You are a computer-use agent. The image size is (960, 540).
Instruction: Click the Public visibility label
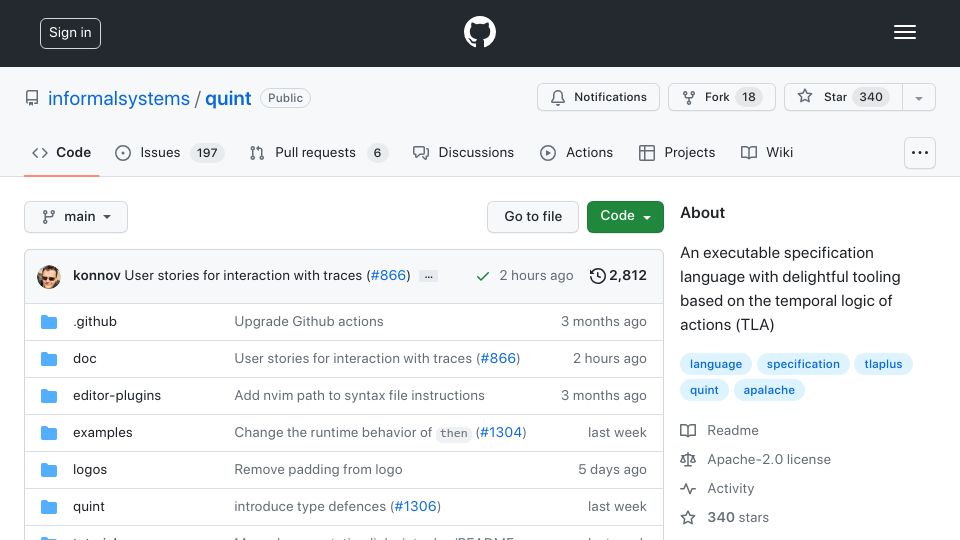[285, 98]
